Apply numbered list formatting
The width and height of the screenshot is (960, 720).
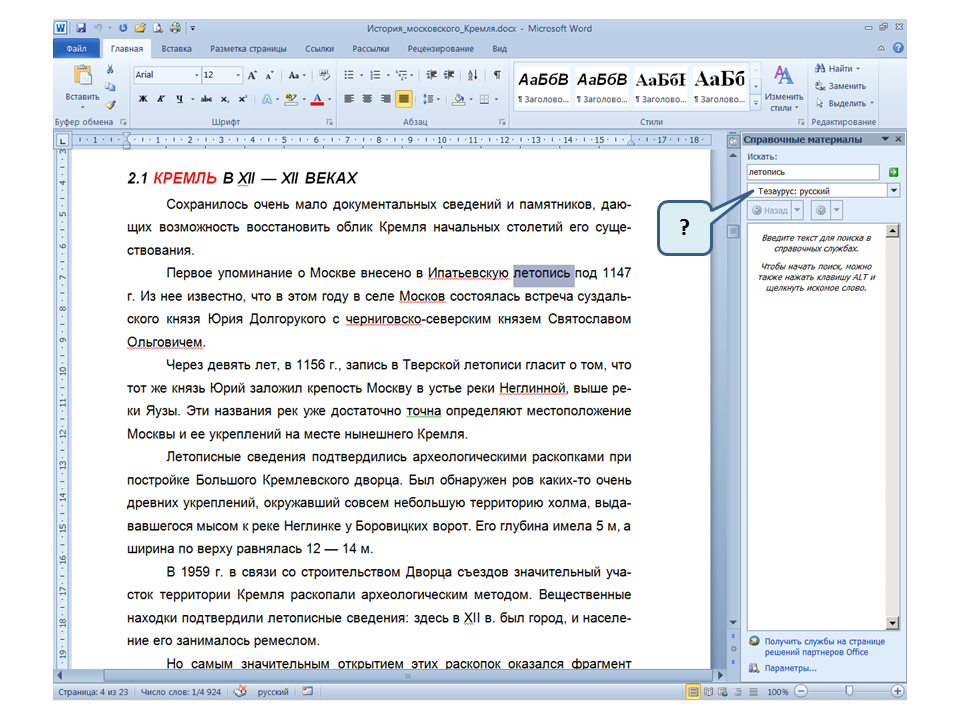(x=375, y=75)
